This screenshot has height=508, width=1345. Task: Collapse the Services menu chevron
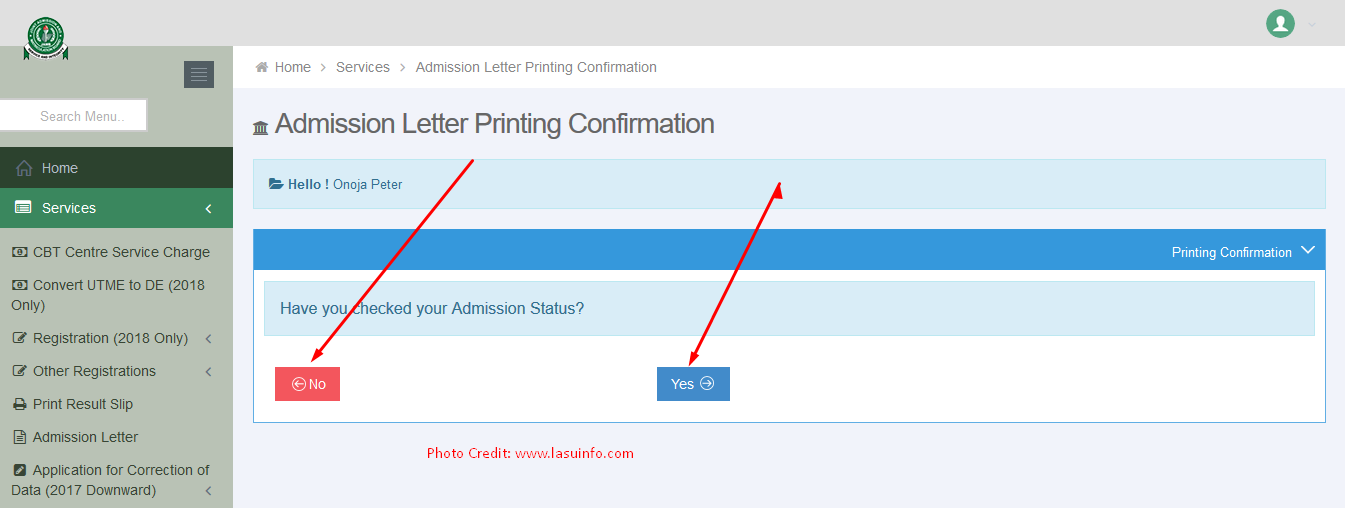(x=208, y=208)
